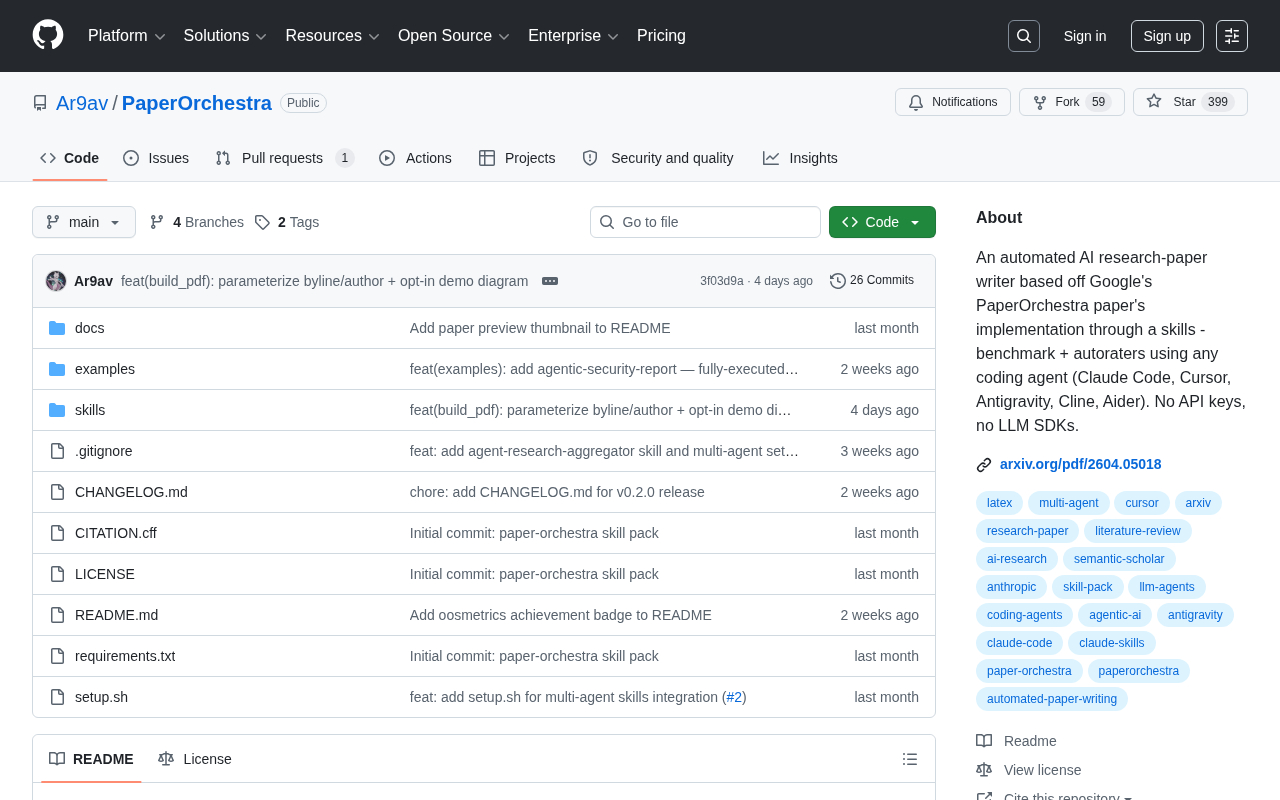
Task: Expand commit message ellipsis button
Action: pyautogui.click(x=550, y=281)
